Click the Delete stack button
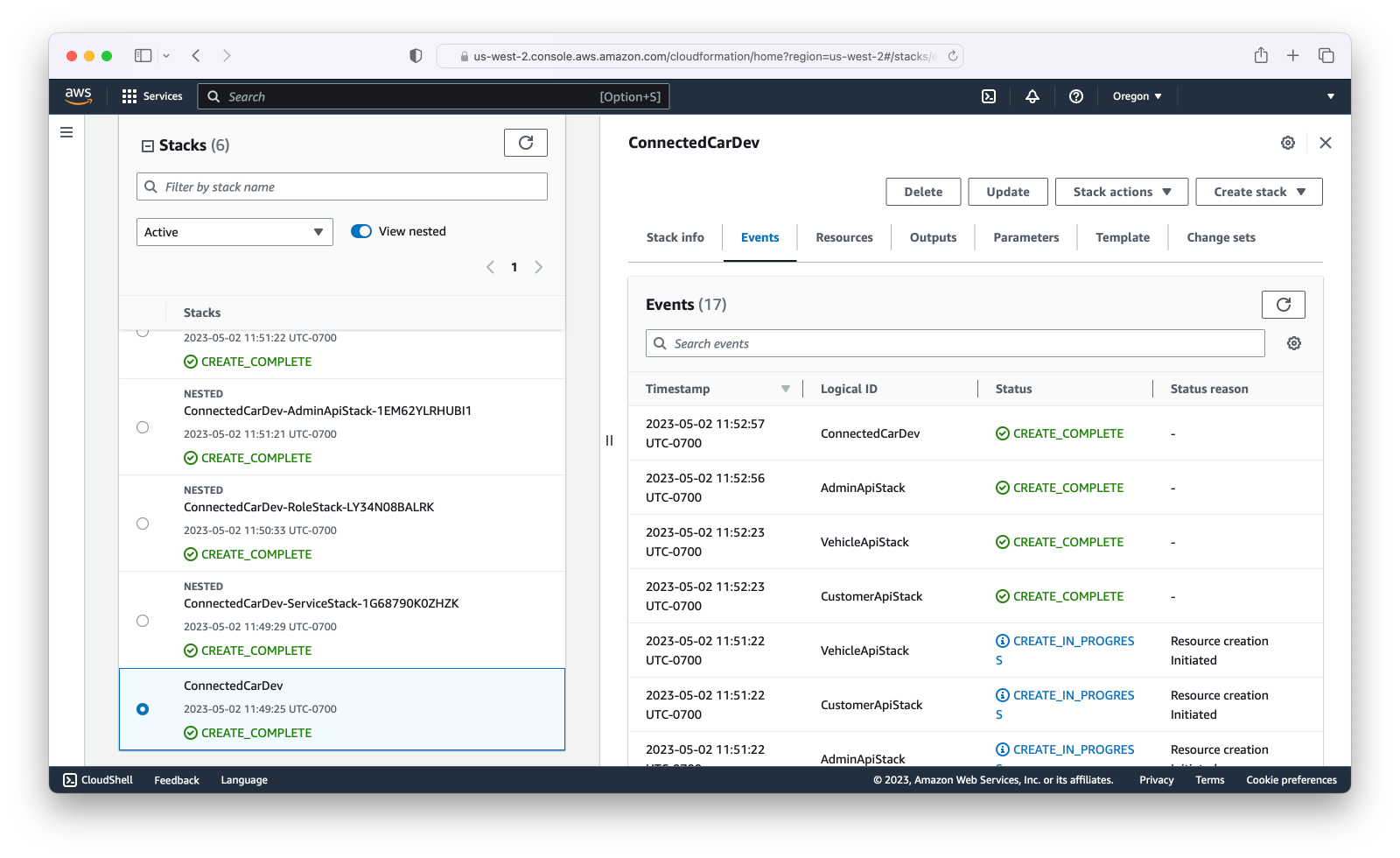The image size is (1400, 858). click(x=923, y=192)
